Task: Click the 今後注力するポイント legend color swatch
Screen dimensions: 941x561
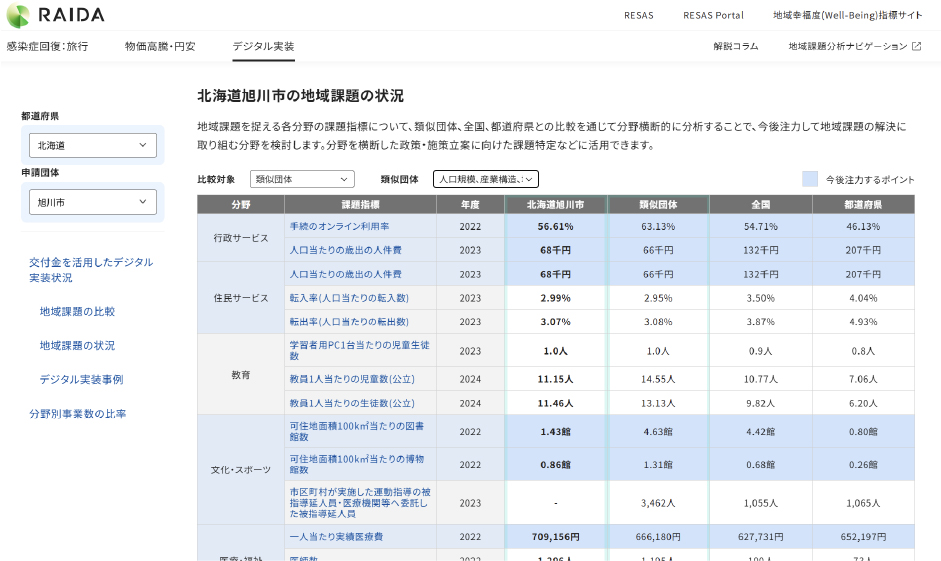Action: [x=810, y=179]
